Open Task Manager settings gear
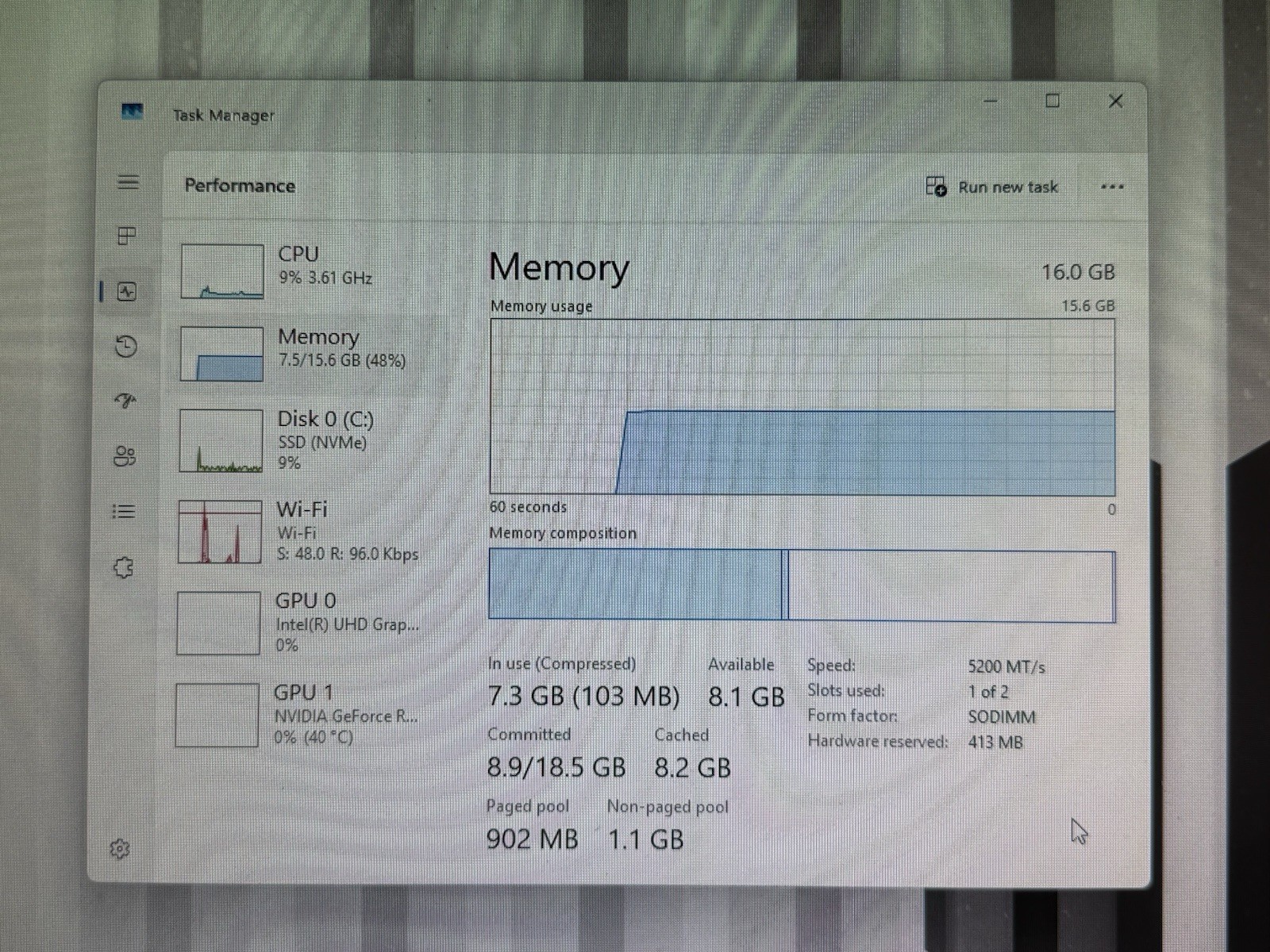 pos(119,848)
